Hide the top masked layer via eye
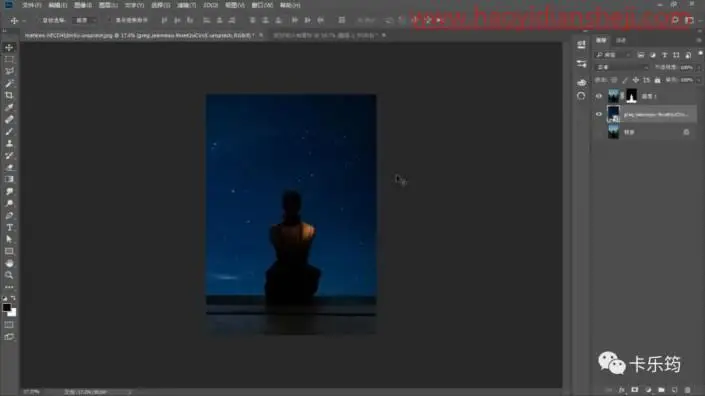The image size is (705, 396). point(598,96)
